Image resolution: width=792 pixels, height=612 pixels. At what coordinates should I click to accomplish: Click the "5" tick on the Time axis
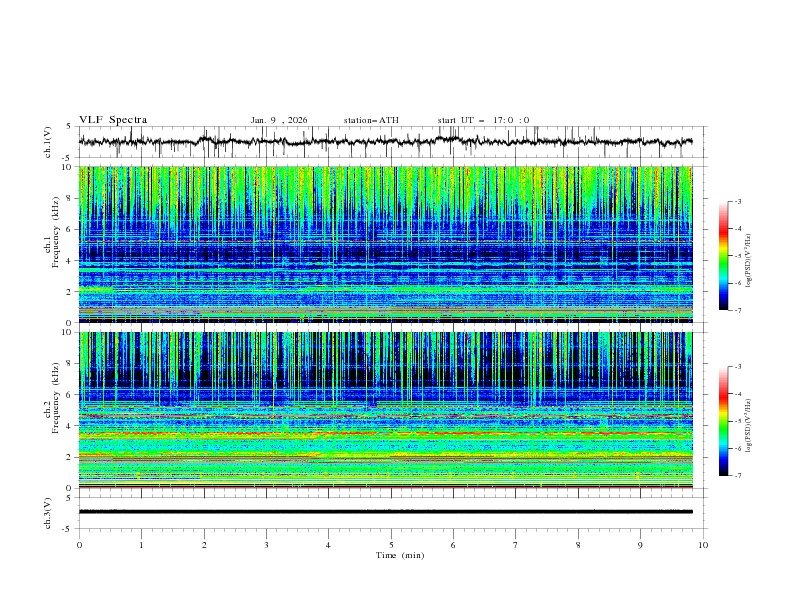(x=391, y=545)
